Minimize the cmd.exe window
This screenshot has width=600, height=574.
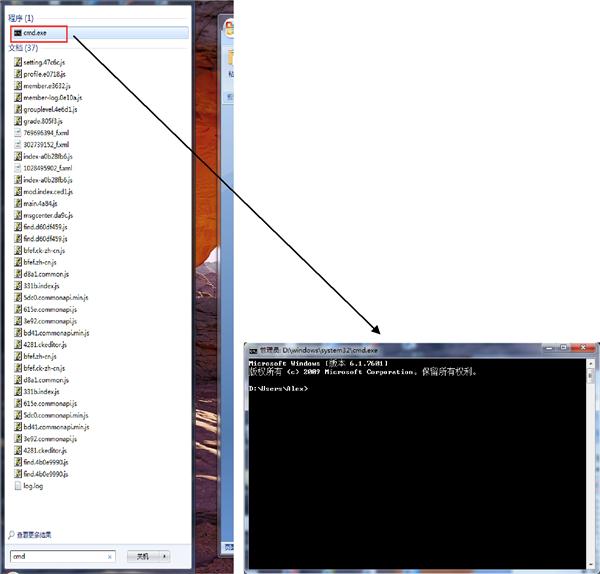tap(549, 348)
